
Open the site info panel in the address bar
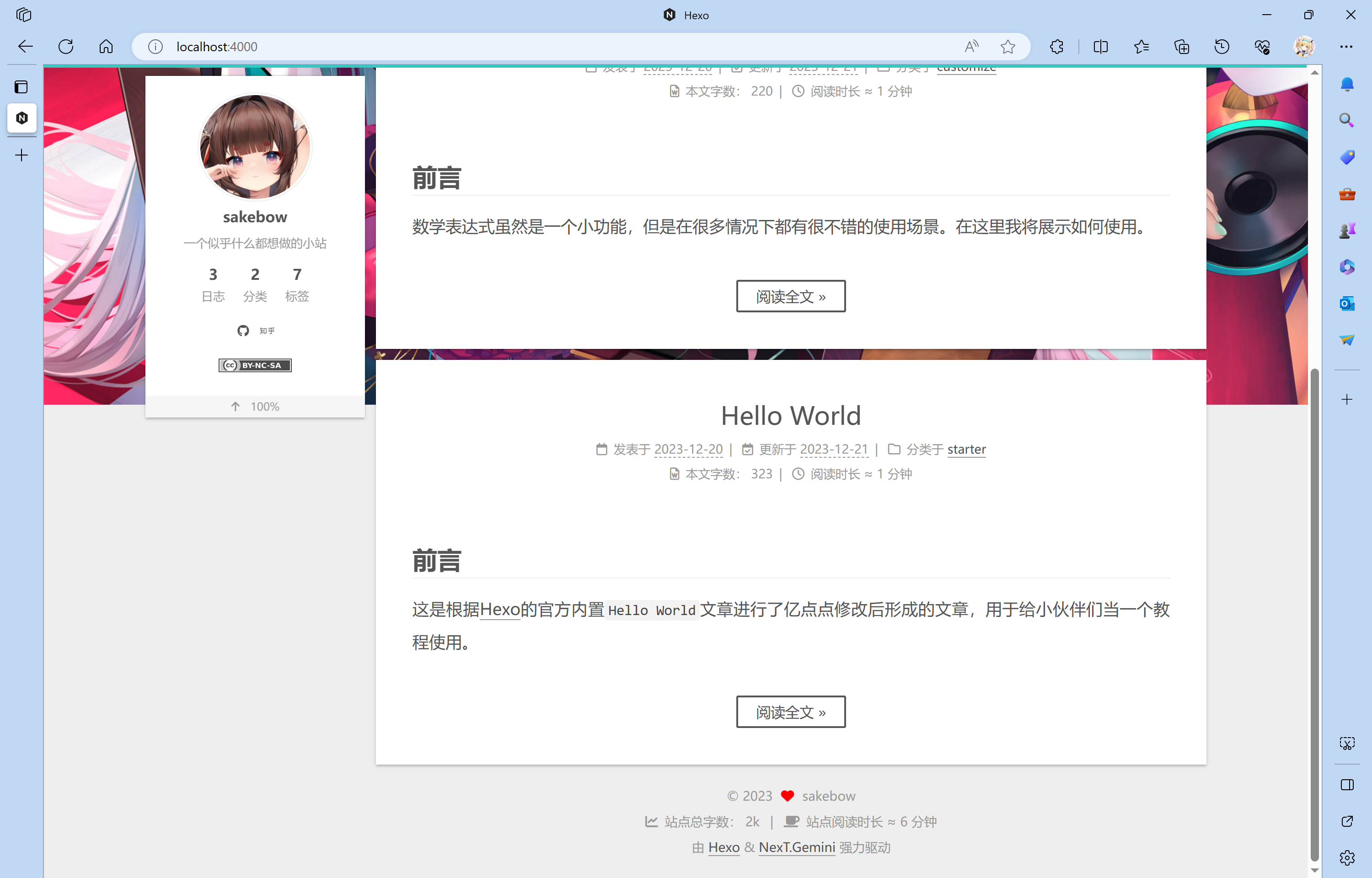155,47
